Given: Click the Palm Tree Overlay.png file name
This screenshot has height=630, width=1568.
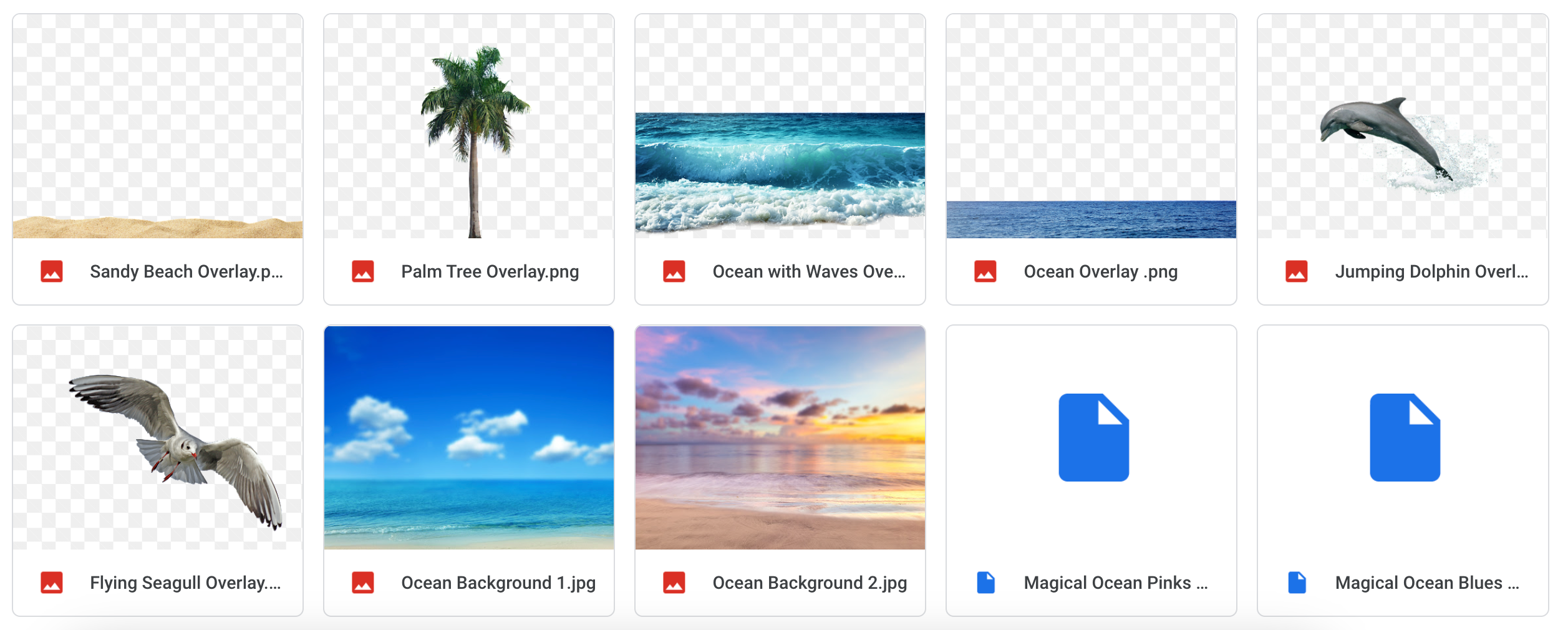Looking at the screenshot, I should pyautogui.click(x=490, y=271).
